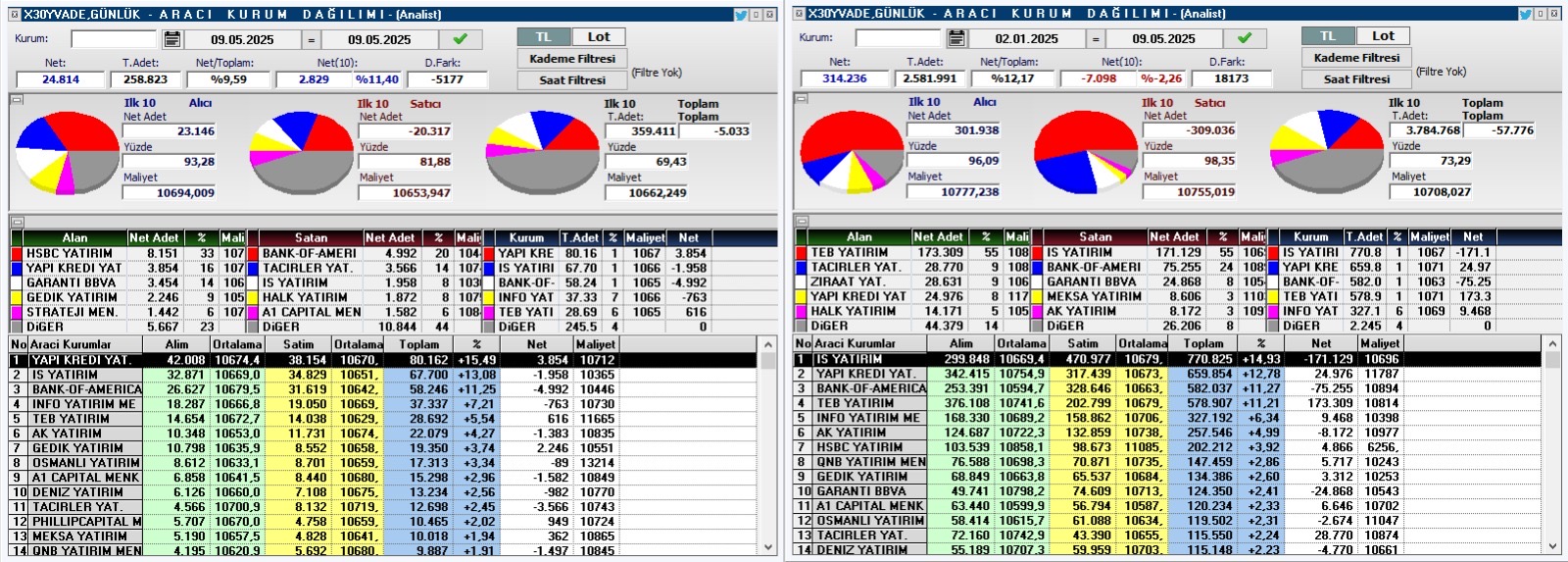Collapse the pie chart panel in the 02.01.2025 window

[801, 98]
